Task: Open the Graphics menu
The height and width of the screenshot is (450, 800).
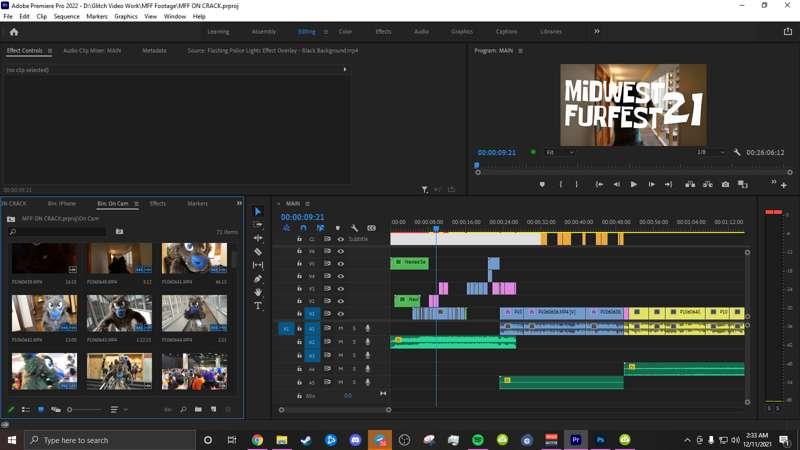Action: coord(126,16)
